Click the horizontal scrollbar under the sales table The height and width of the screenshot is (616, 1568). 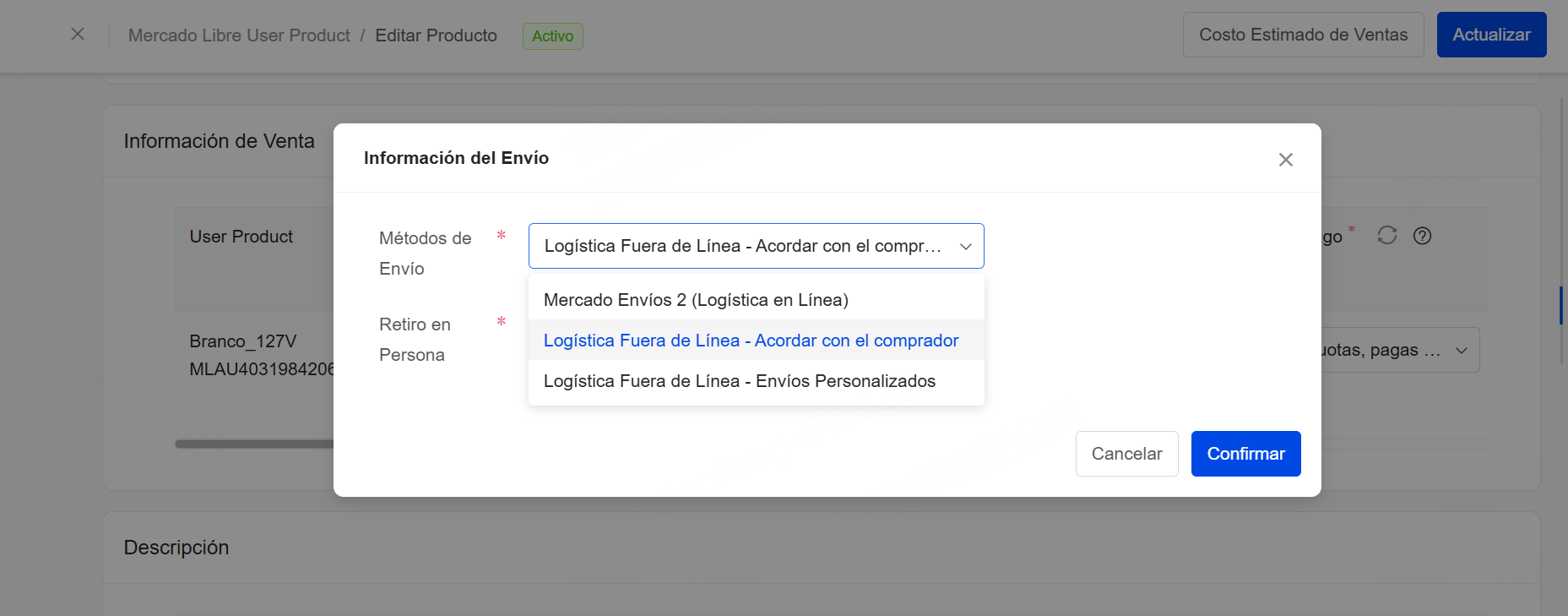(254, 444)
